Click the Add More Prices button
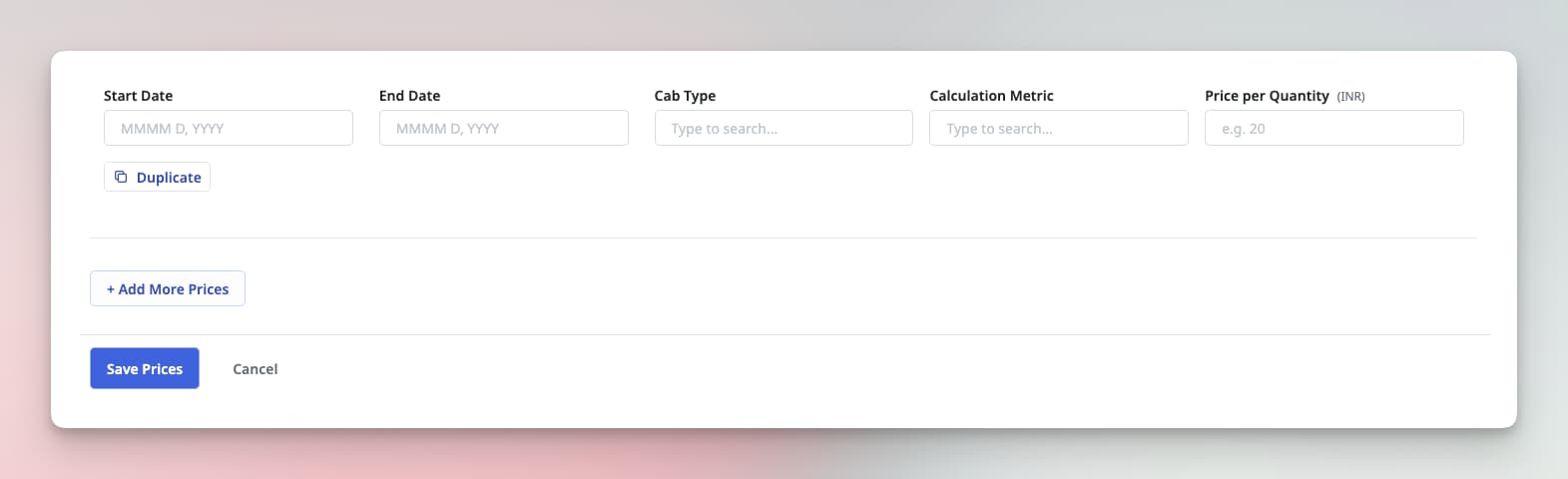Image resolution: width=1568 pixels, height=479 pixels. [168, 288]
